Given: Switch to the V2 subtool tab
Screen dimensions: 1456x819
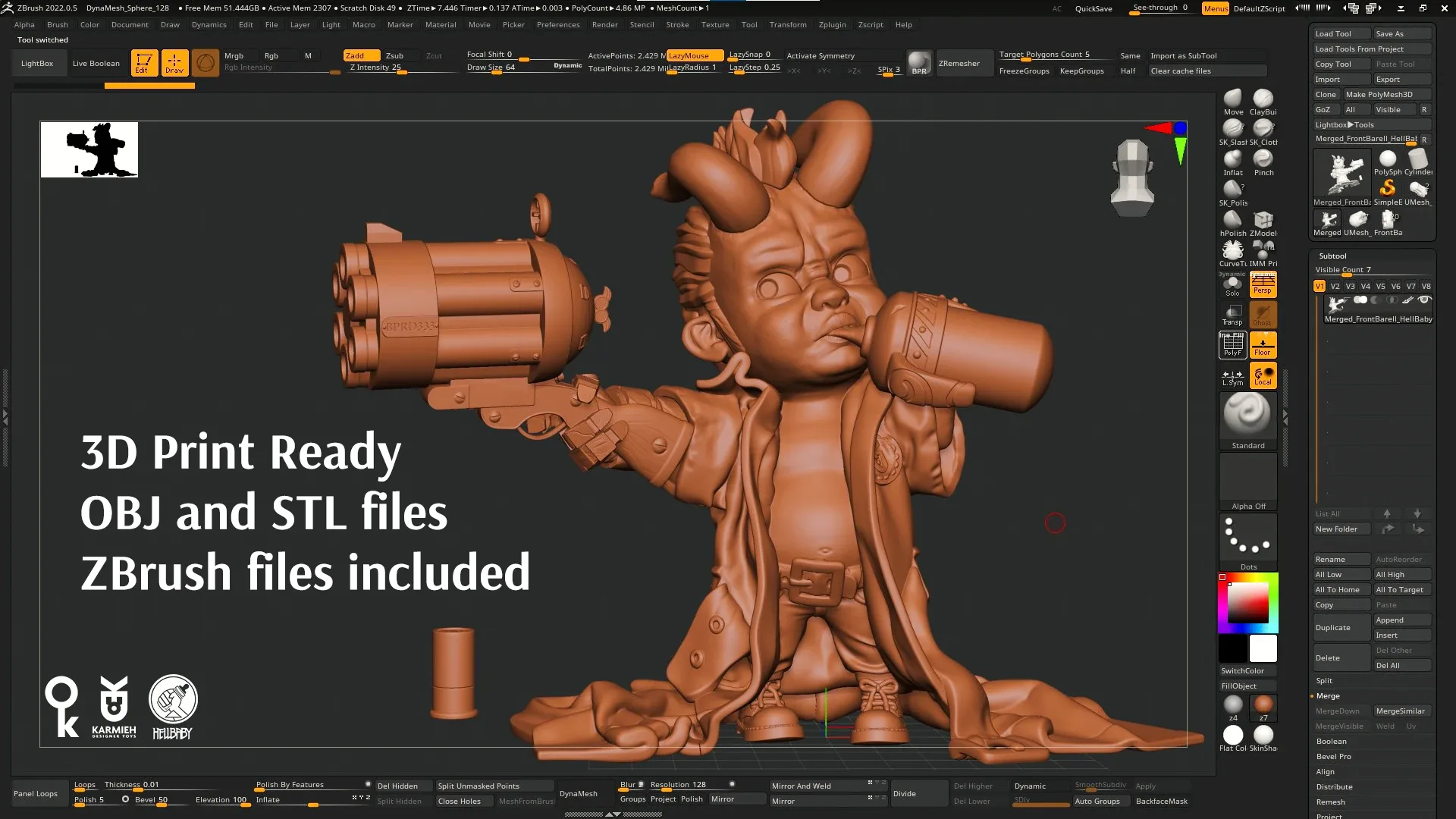Looking at the screenshot, I should pos(1335,286).
